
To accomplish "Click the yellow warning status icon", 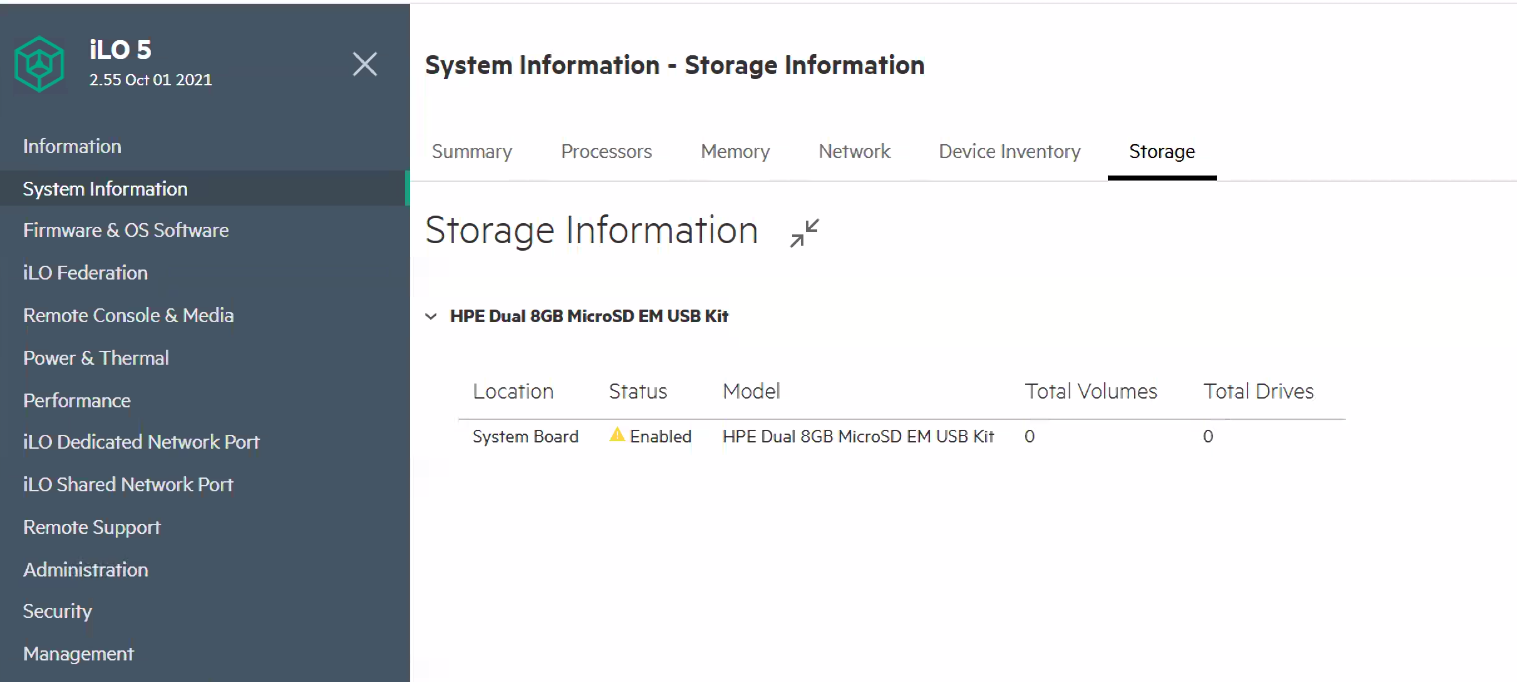I will click(x=617, y=435).
